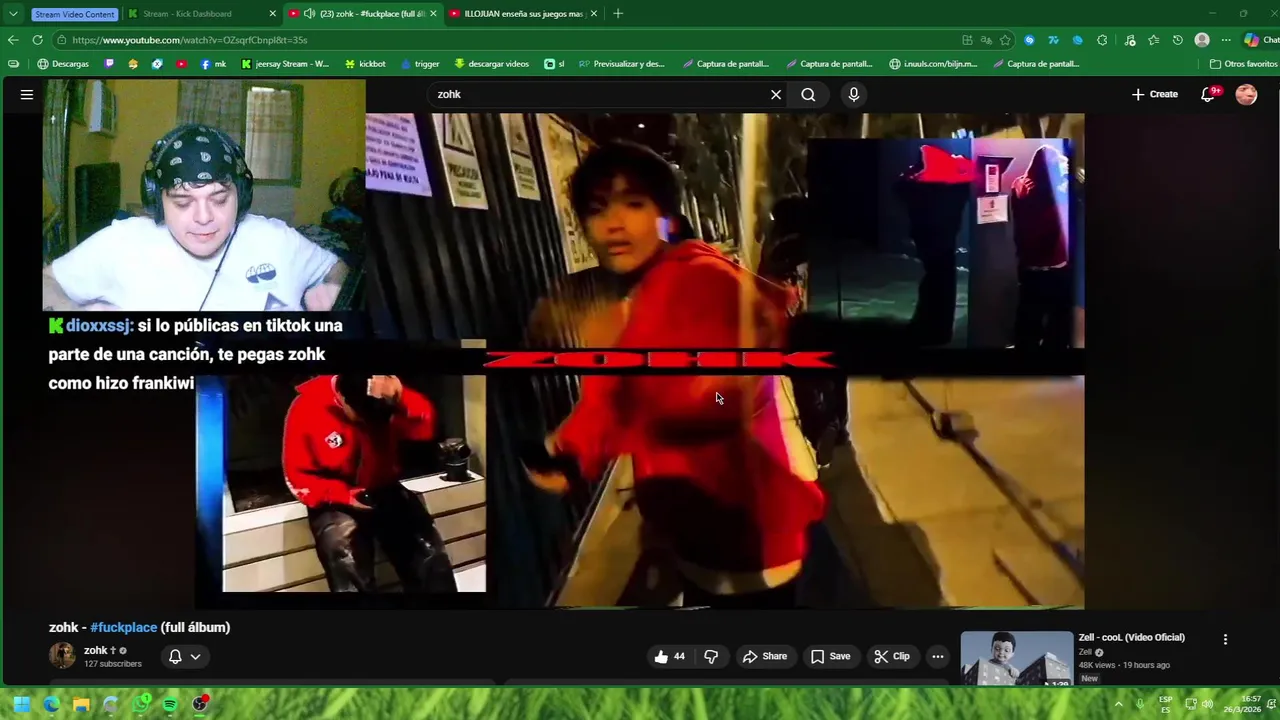Reload the current page

click(x=37, y=40)
